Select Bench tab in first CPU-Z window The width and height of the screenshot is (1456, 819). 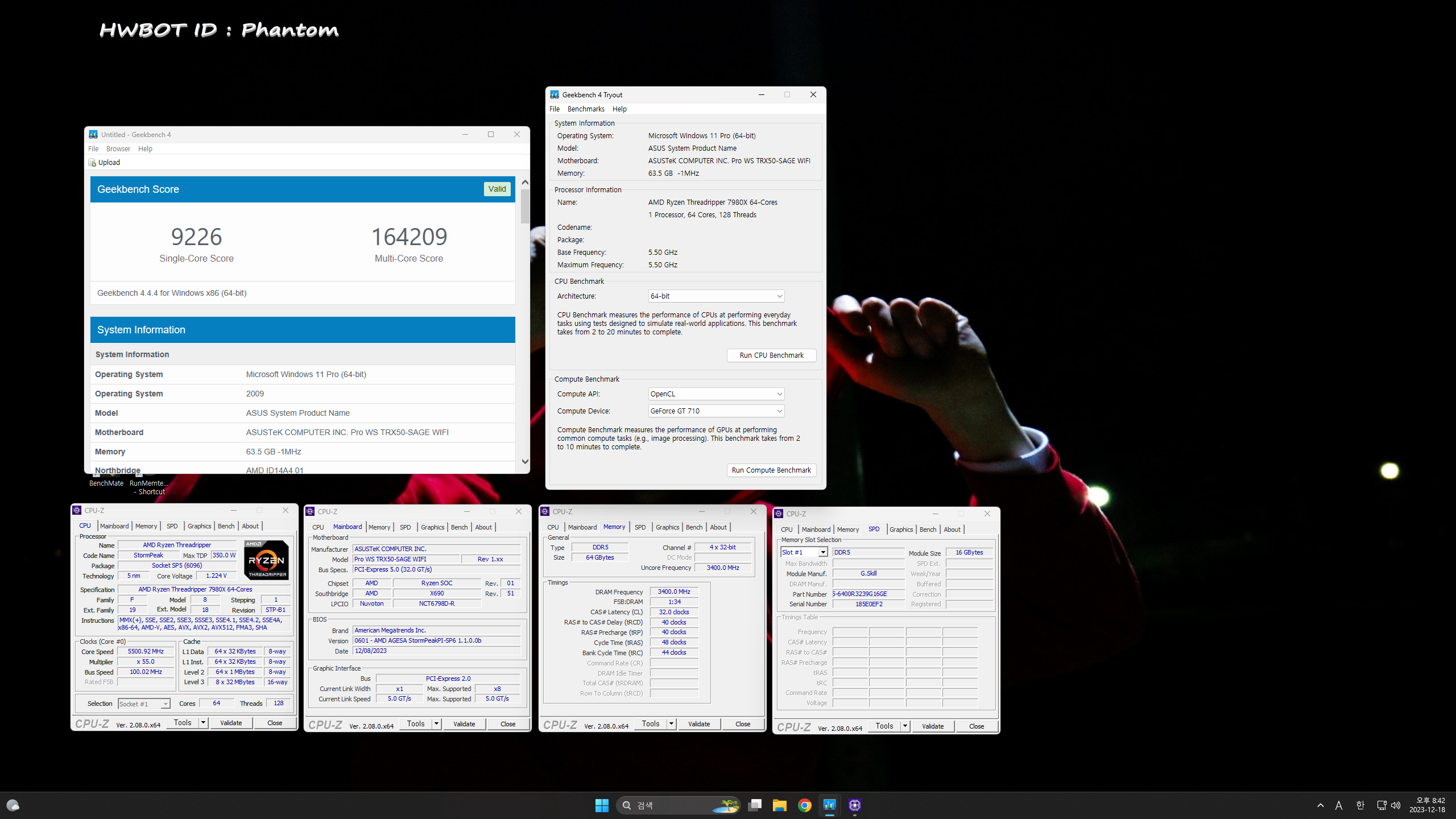click(226, 526)
